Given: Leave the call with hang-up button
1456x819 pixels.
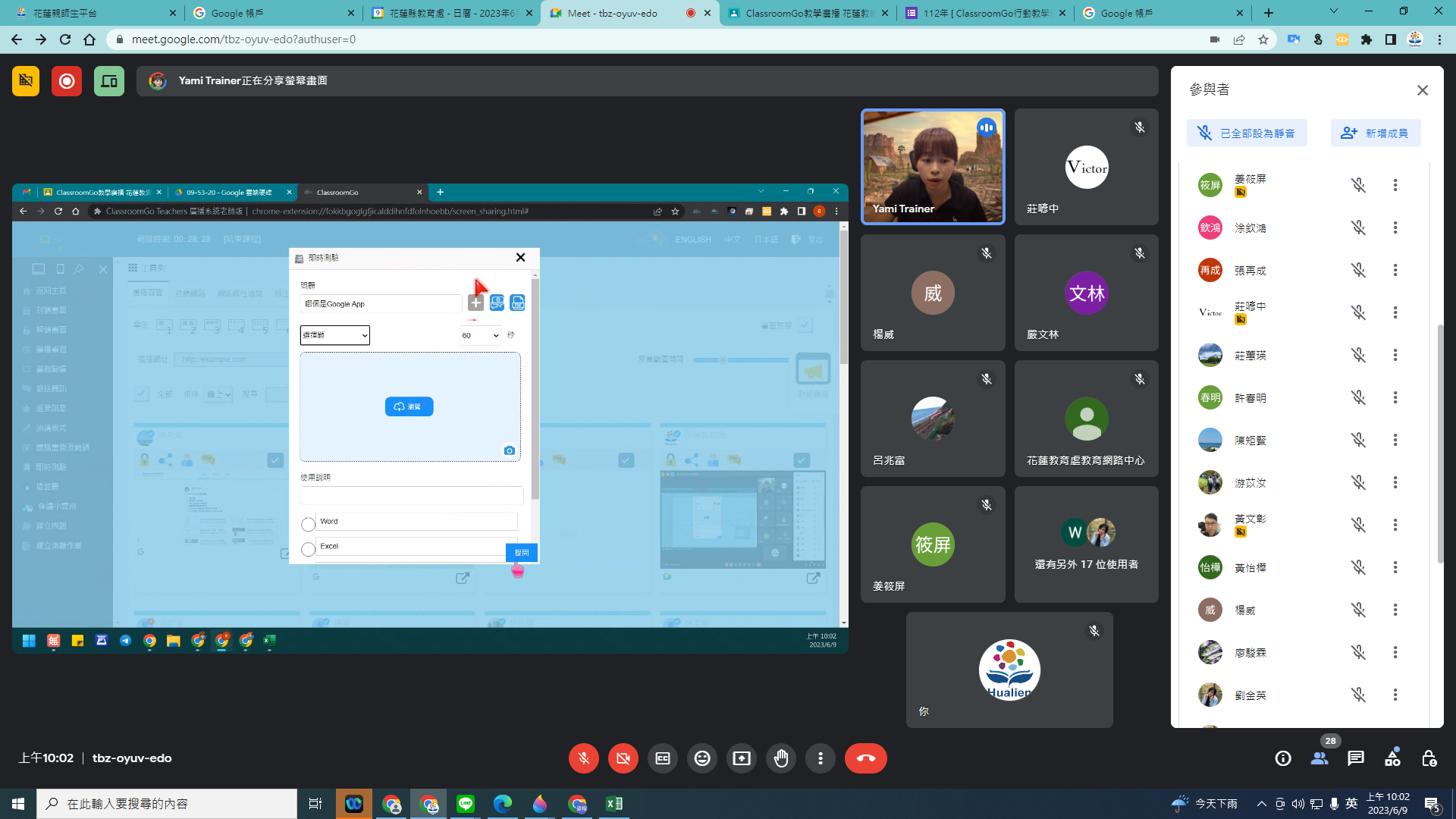Looking at the screenshot, I should click(865, 758).
